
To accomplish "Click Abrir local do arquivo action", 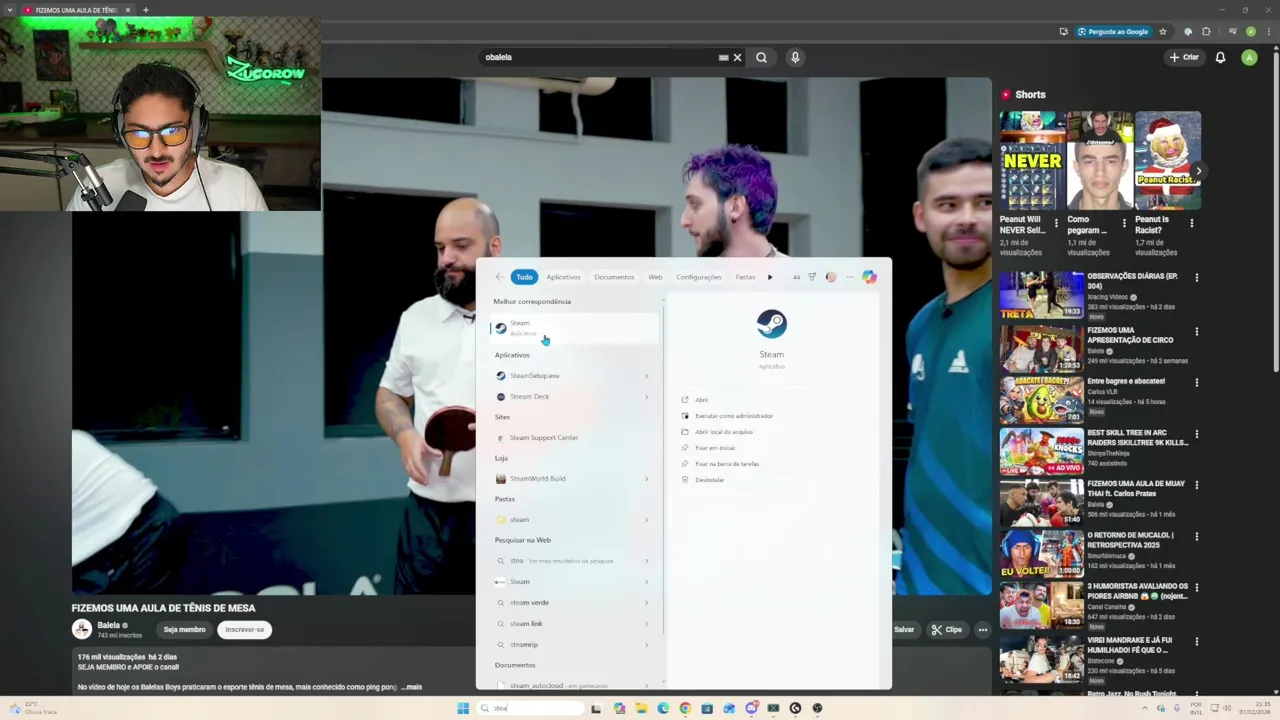I will coord(717,432).
